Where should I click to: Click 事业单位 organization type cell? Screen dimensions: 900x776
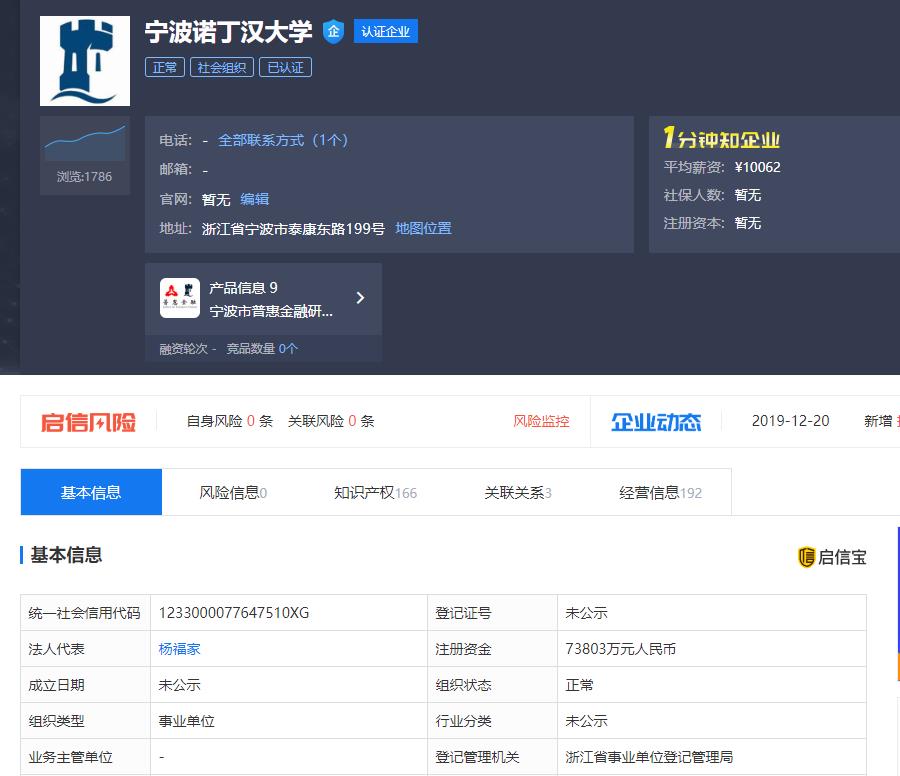click(289, 721)
